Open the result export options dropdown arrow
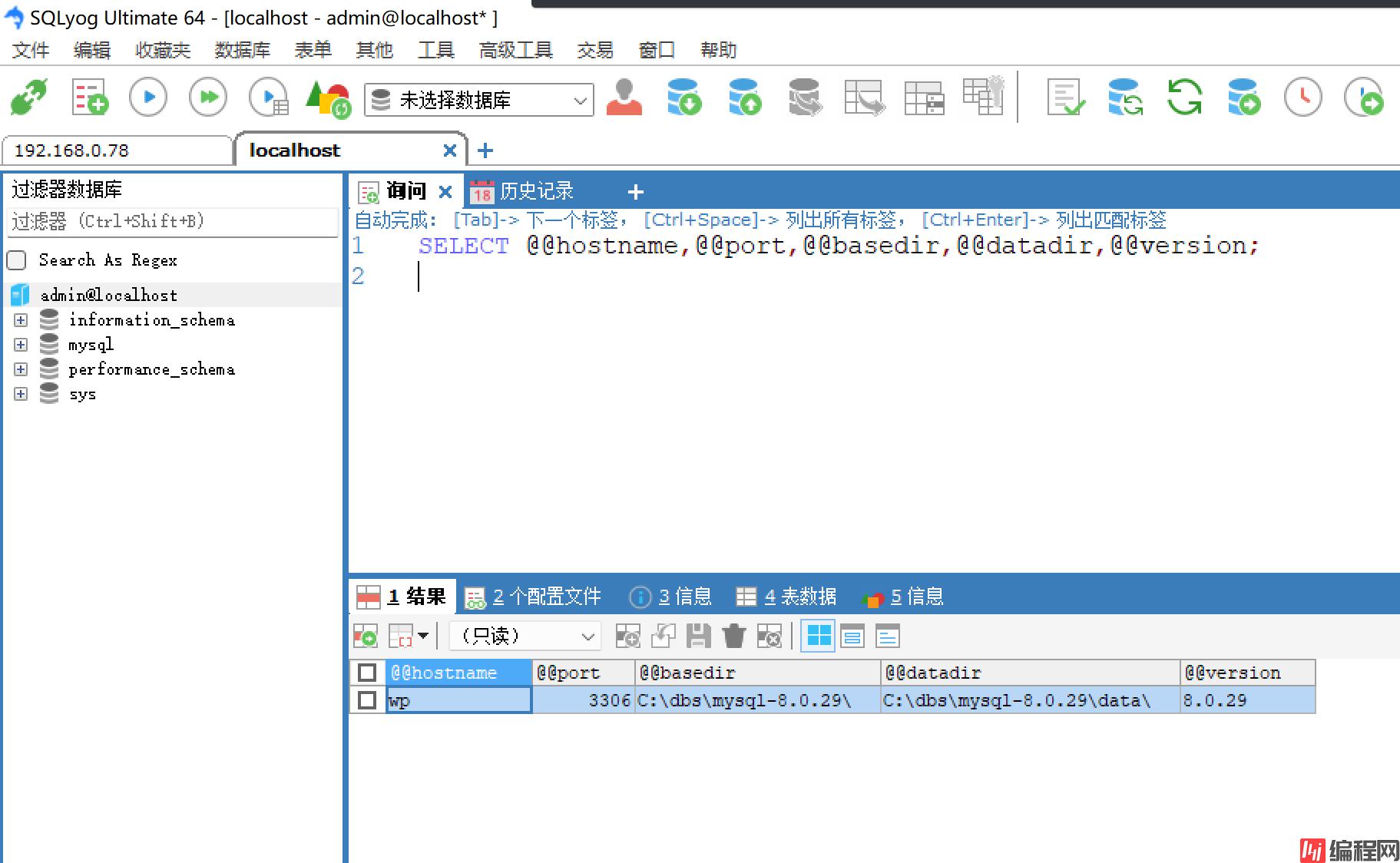This screenshot has height=863, width=1400. [x=423, y=636]
